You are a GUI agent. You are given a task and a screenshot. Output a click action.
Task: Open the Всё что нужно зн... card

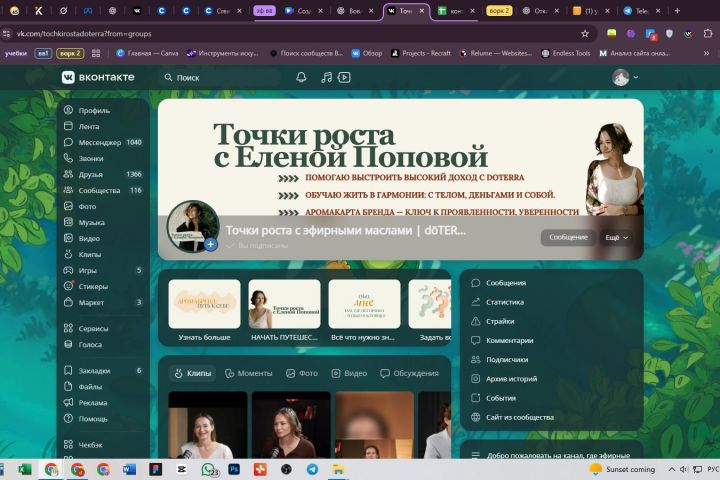pyautogui.click(x=364, y=311)
